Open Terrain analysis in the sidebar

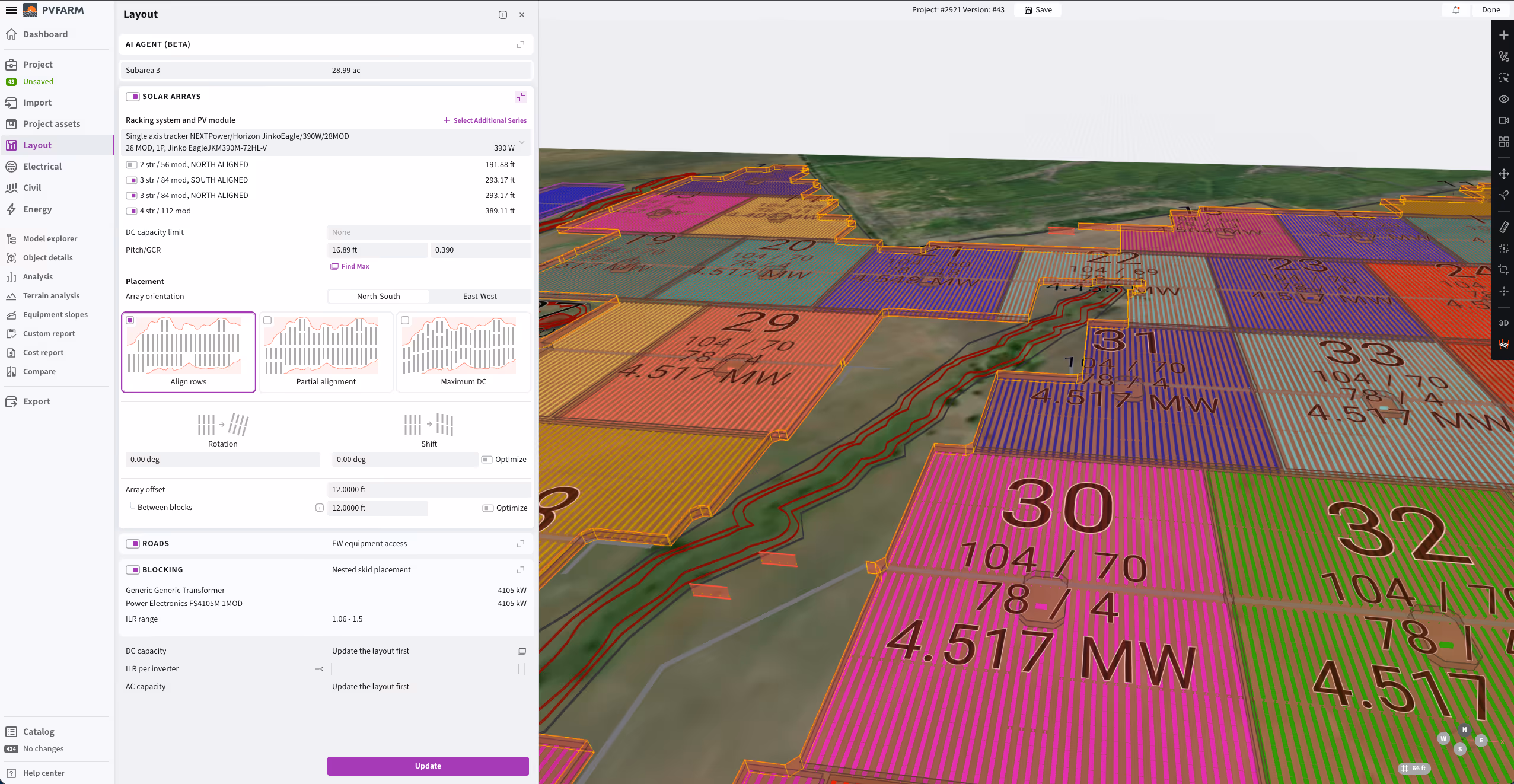[x=51, y=296]
